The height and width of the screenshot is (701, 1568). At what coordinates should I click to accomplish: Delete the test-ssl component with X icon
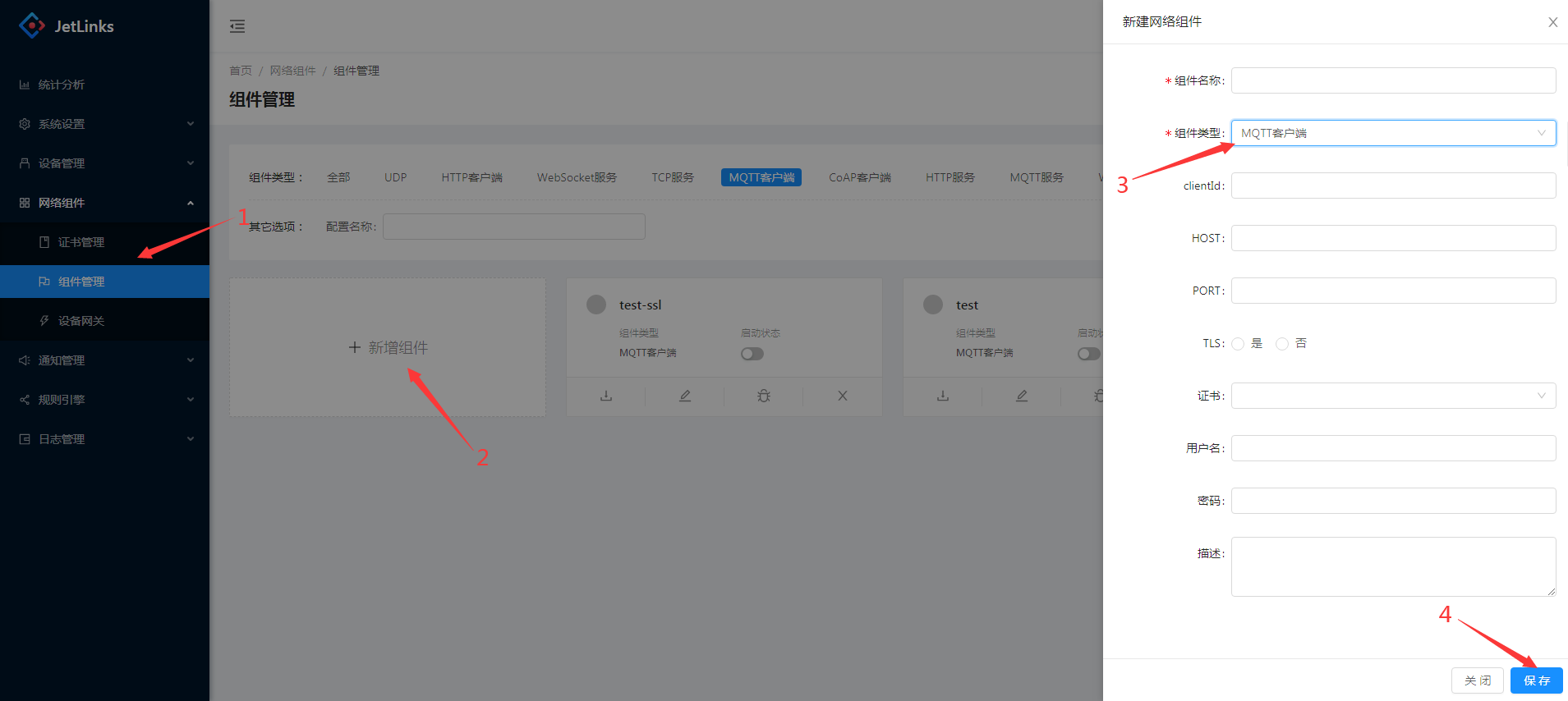click(843, 396)
